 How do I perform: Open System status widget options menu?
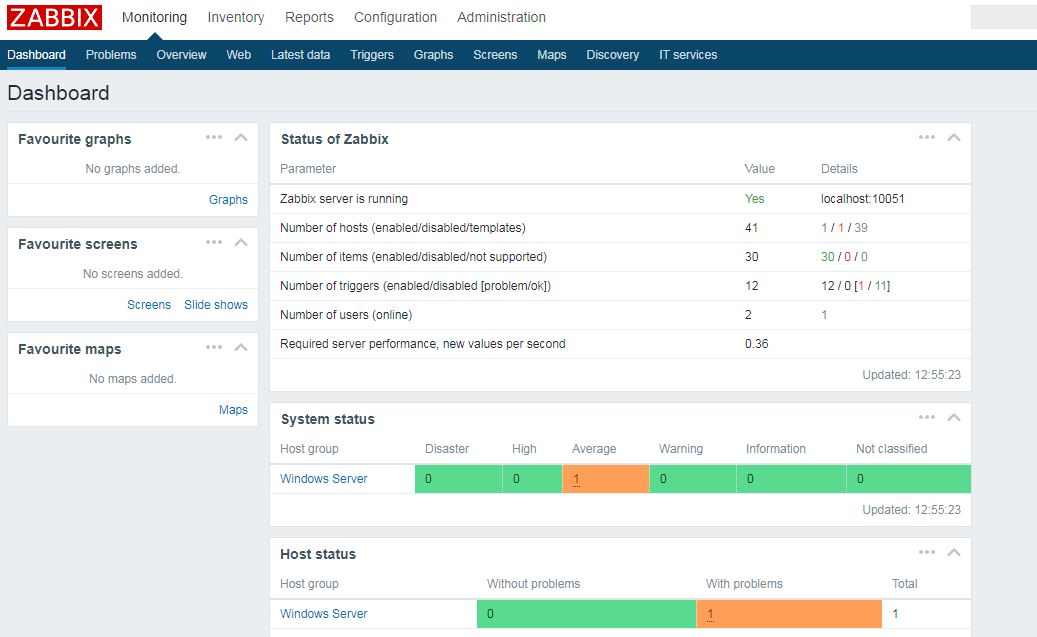tap(927, 417)
